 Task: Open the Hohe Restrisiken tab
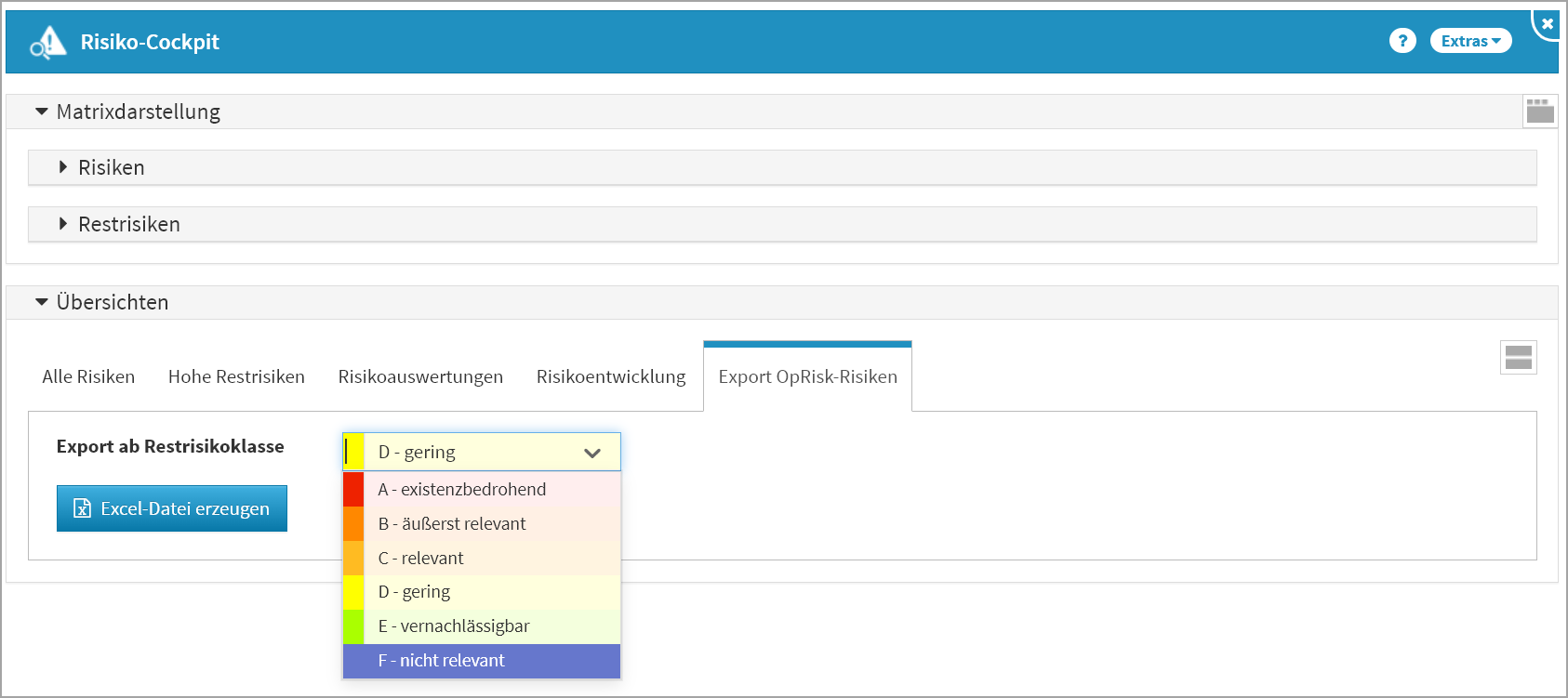236,376
